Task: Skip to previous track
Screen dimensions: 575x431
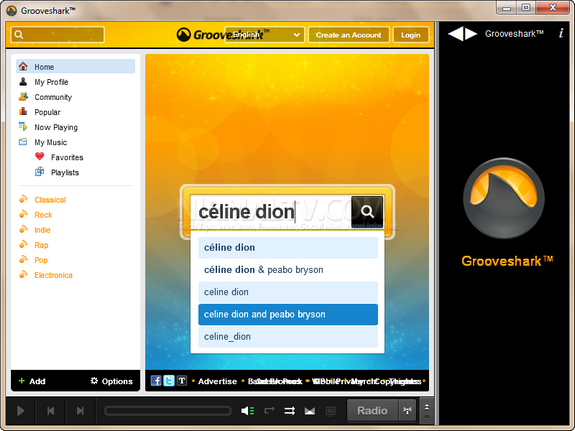Action: [x=51, y=411]
